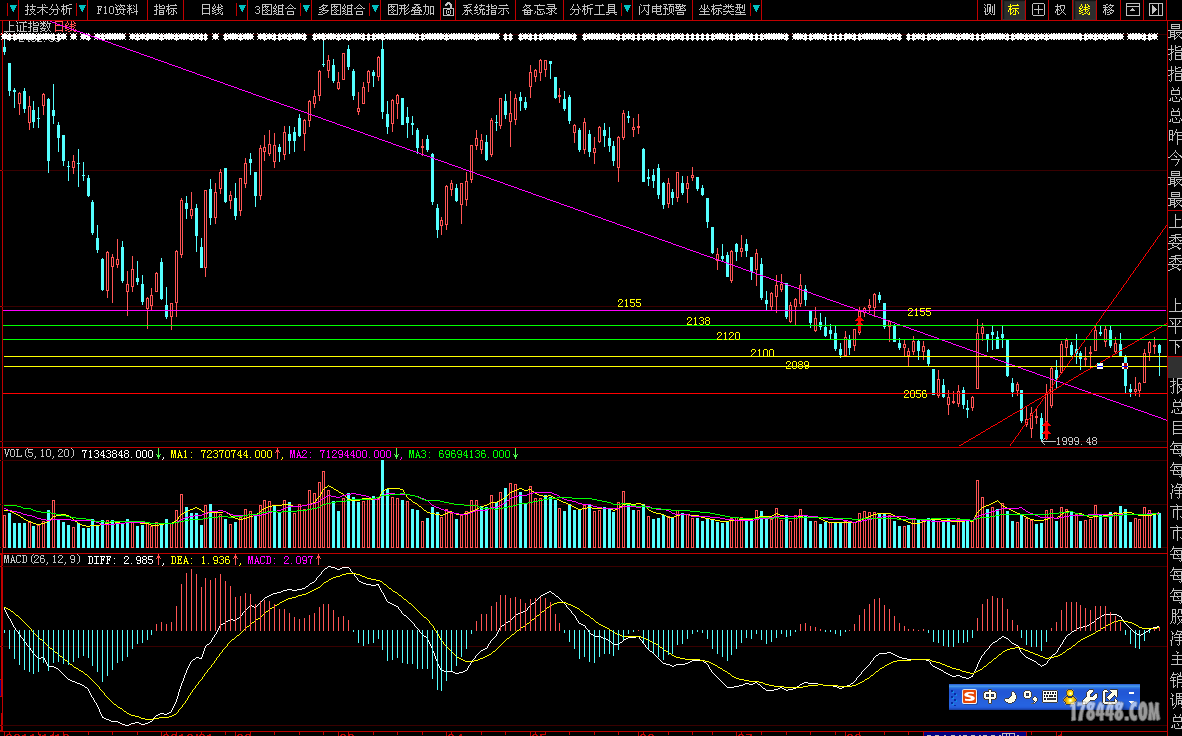Click the 测 measurement tool icon
This screenshot has height=736, width=1182.
point(989,10)
